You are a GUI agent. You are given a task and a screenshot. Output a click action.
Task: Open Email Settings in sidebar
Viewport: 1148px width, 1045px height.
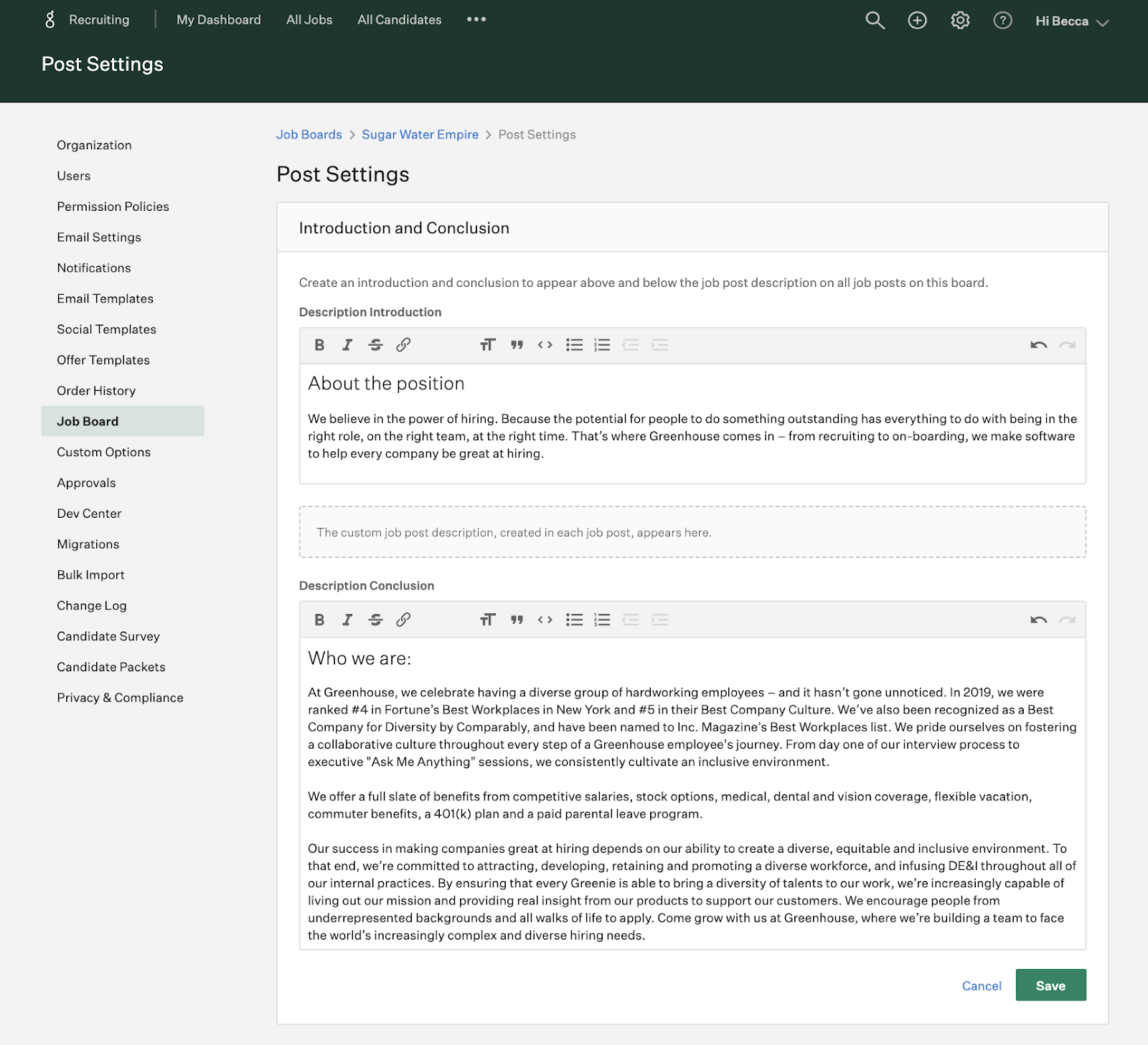[x=99, y=237]
